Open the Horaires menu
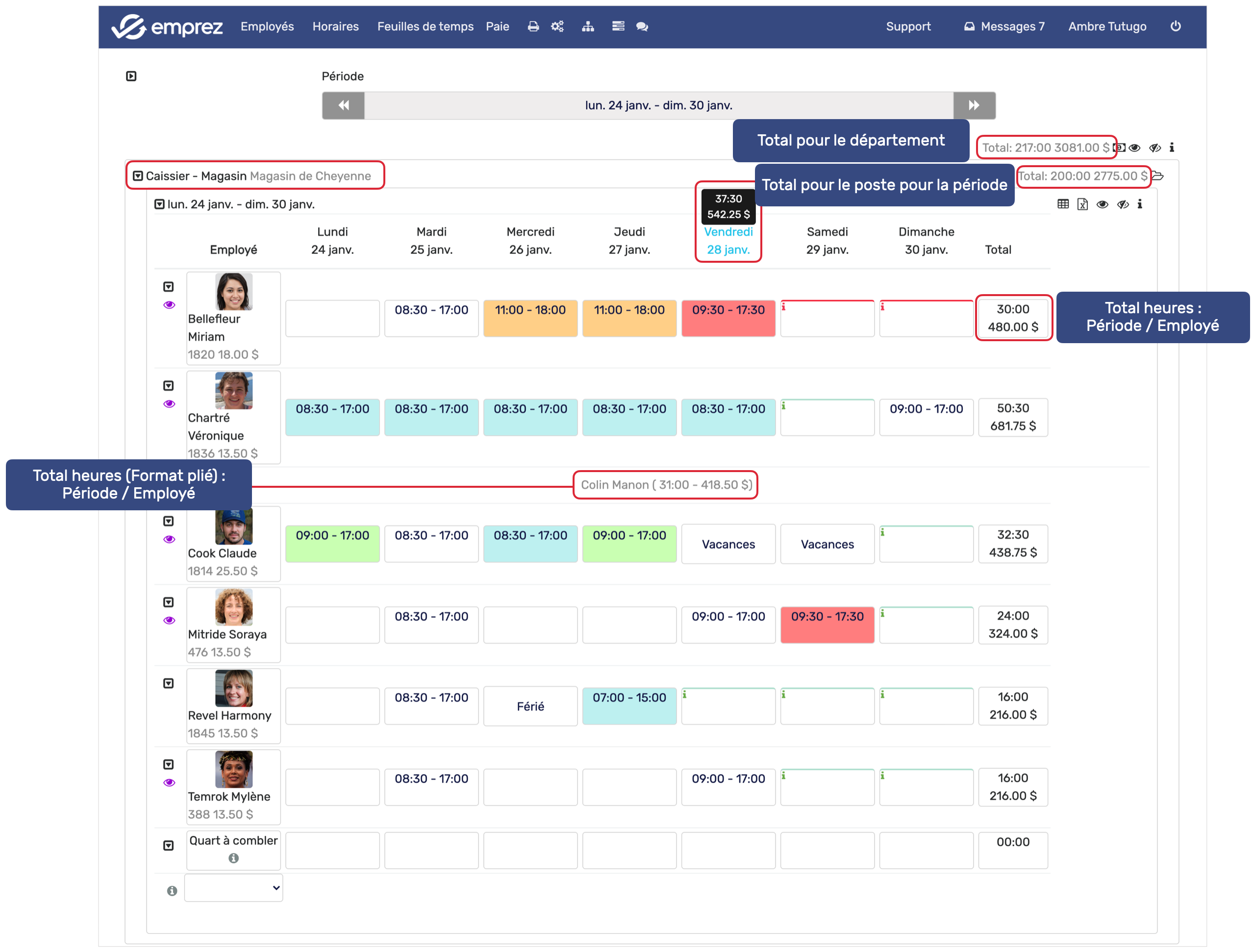This screenshot has height=952, width=1254. [x=335, y=26]
